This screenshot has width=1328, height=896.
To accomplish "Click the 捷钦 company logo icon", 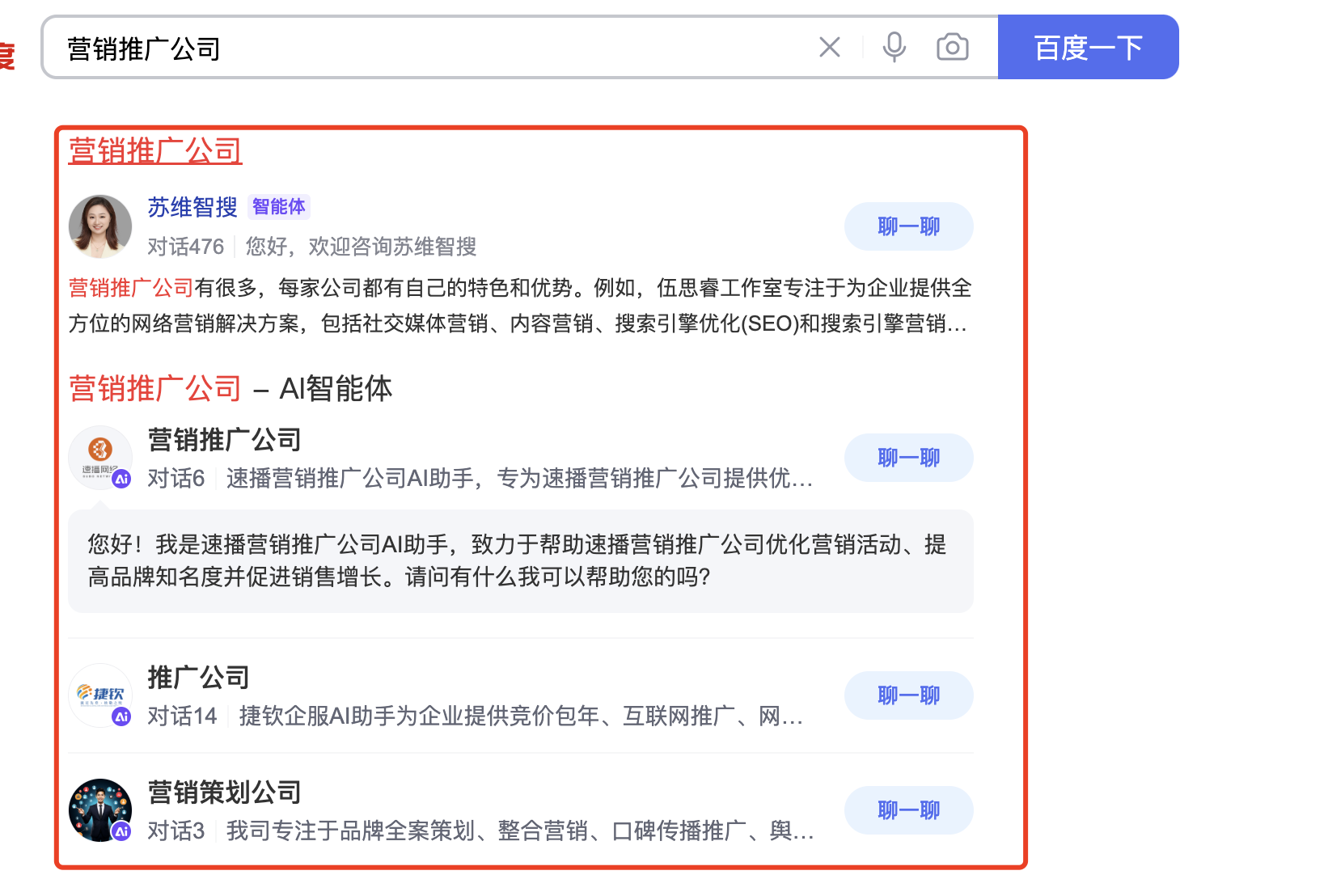I will [100, 695].
